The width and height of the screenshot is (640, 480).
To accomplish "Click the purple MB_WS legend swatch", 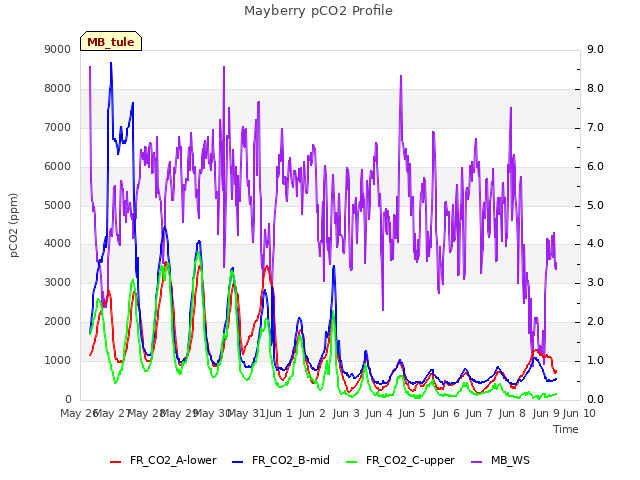I will click(x=476, y=462).
